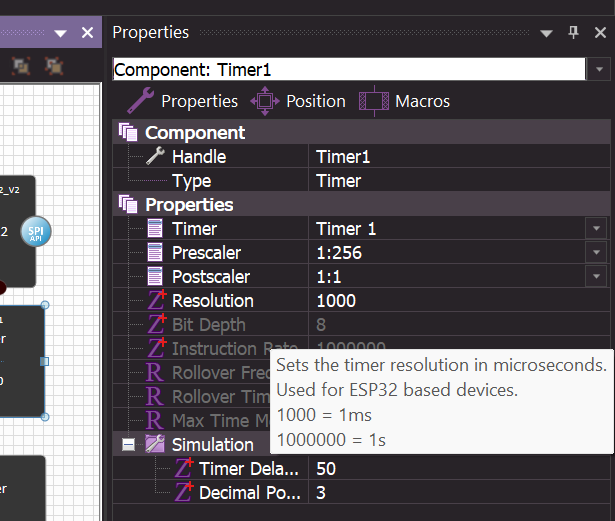This screenshot has height=521, width=615.
Task: Click the Handle property label
Action: (x=199, y=157)
